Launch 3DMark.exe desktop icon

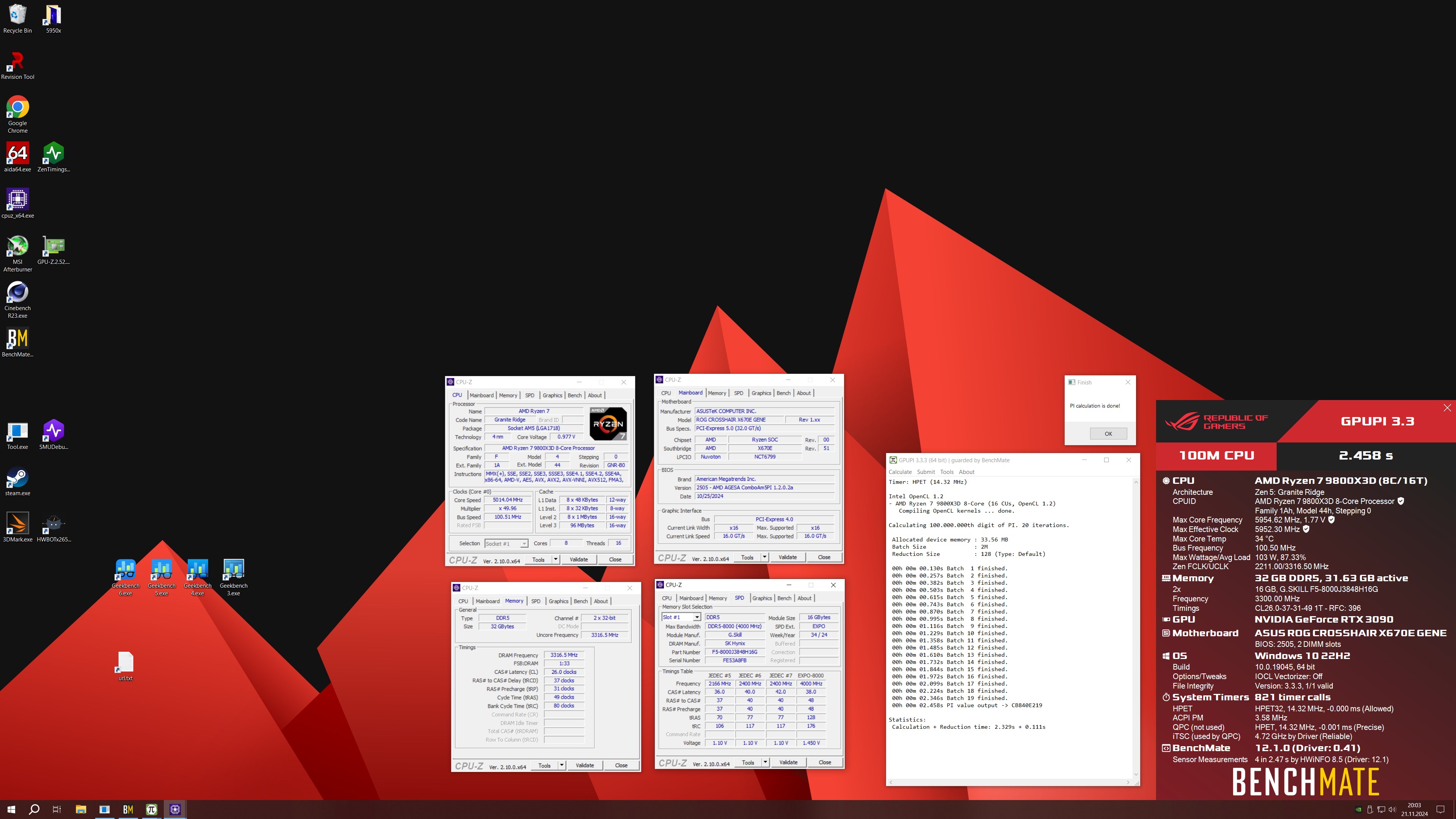click(x=17, y=527)
